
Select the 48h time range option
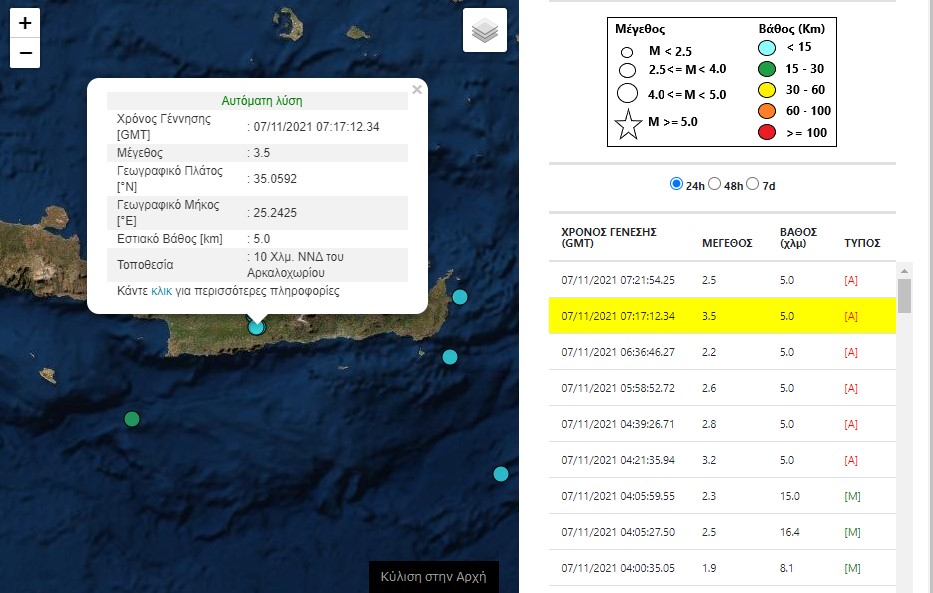pos(714,185)
